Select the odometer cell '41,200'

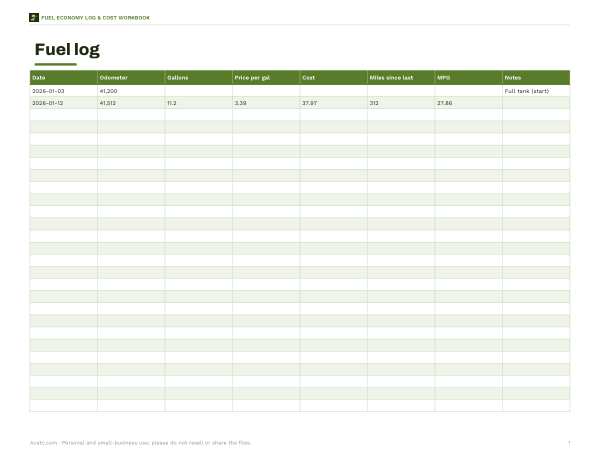[x=131, y=91]
